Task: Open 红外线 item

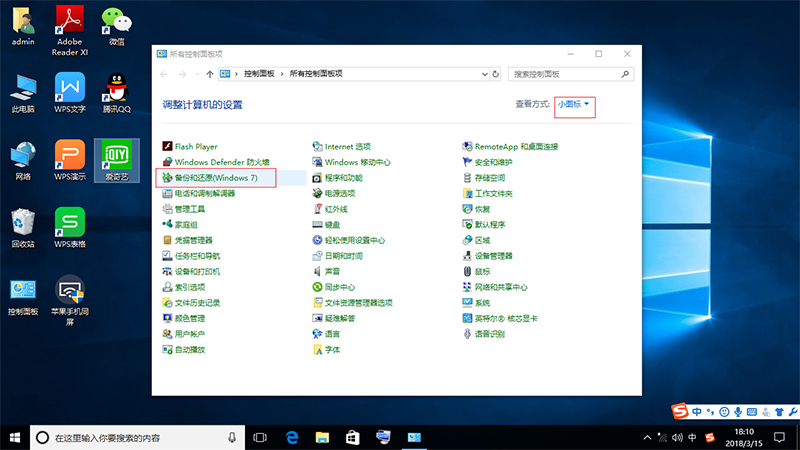Action: coord(330,209)
